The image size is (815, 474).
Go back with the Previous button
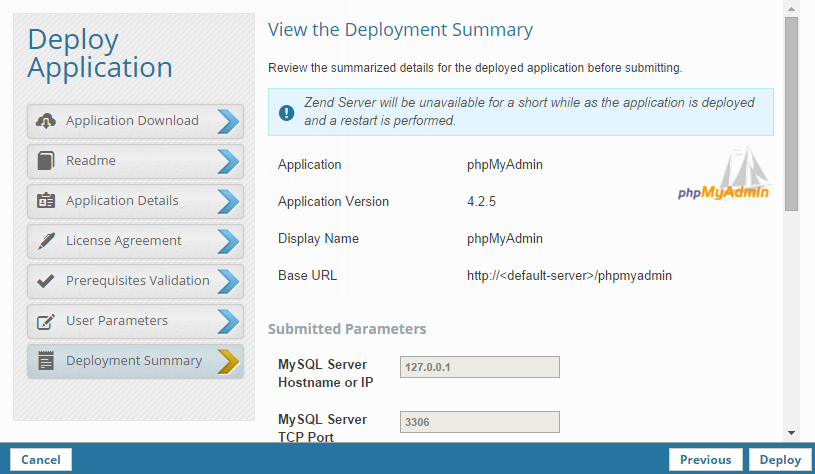[705, 460]
